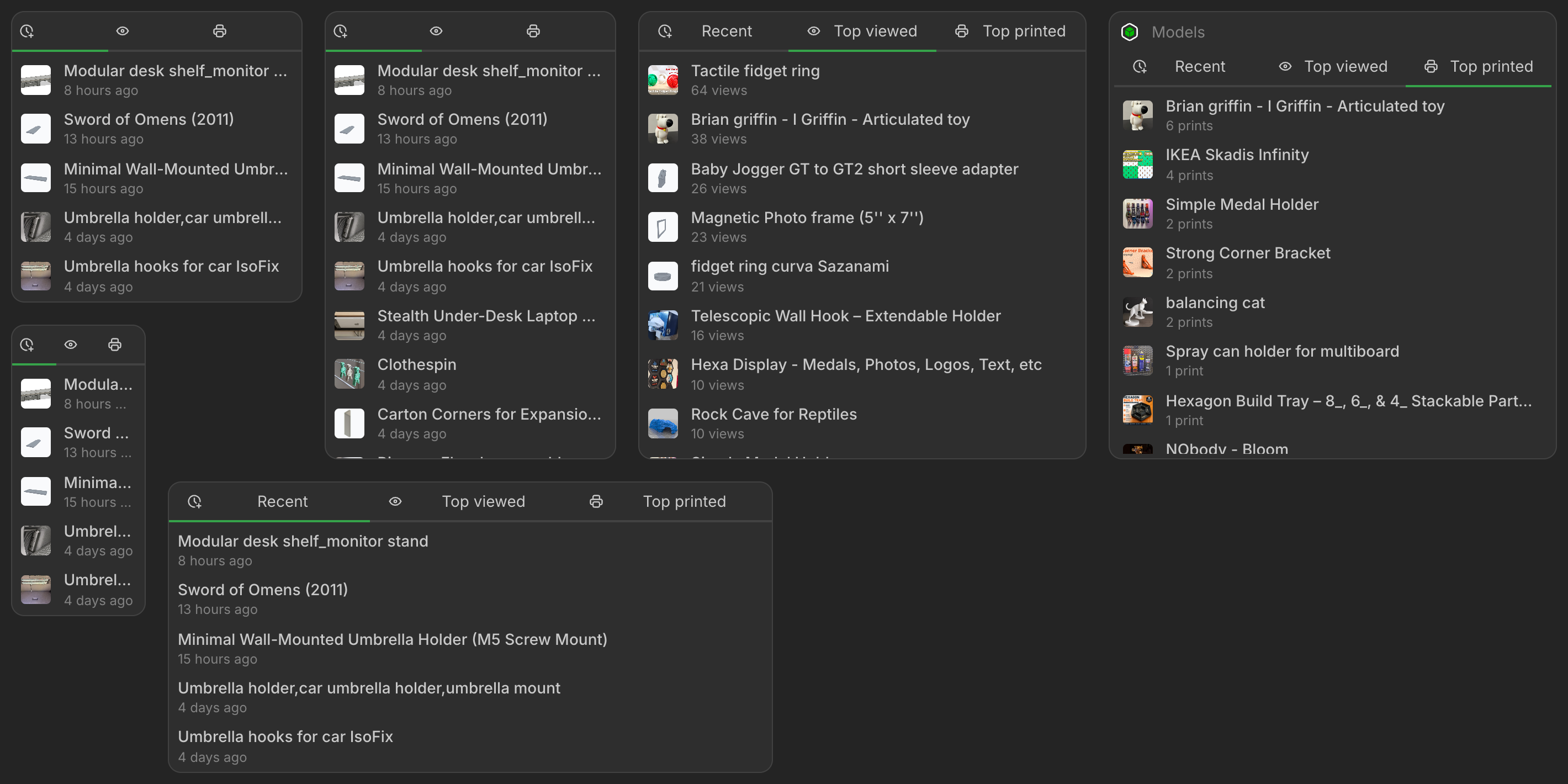Open Magnetic Photo frame (5'' x 7'')
This screenshot has height=784, width=1568.
coord(862,227)
